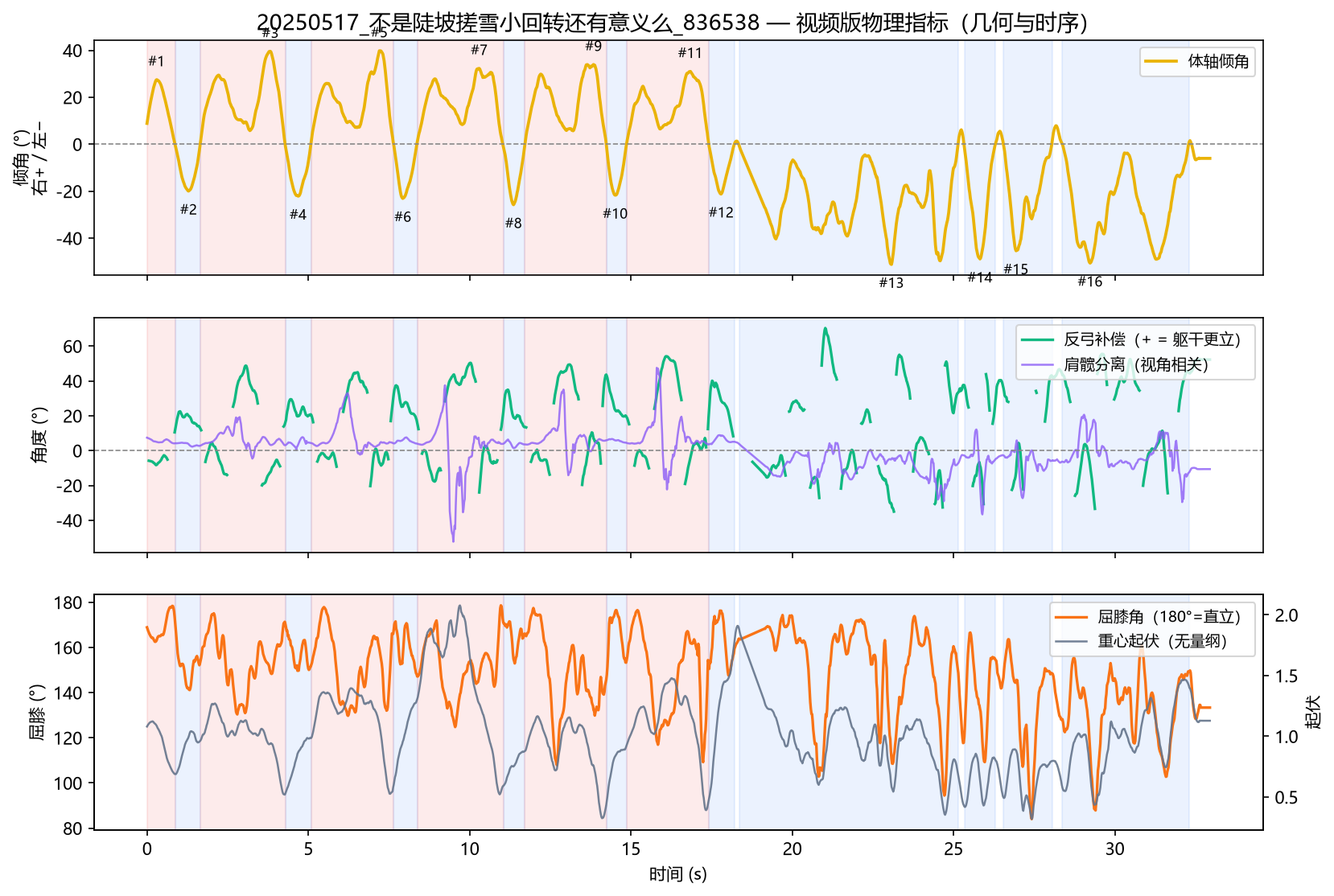Click the 2.0 tick on the 起伏 axis
This screenshot has height=896, width=1334.
click(x=1286, y=615)
